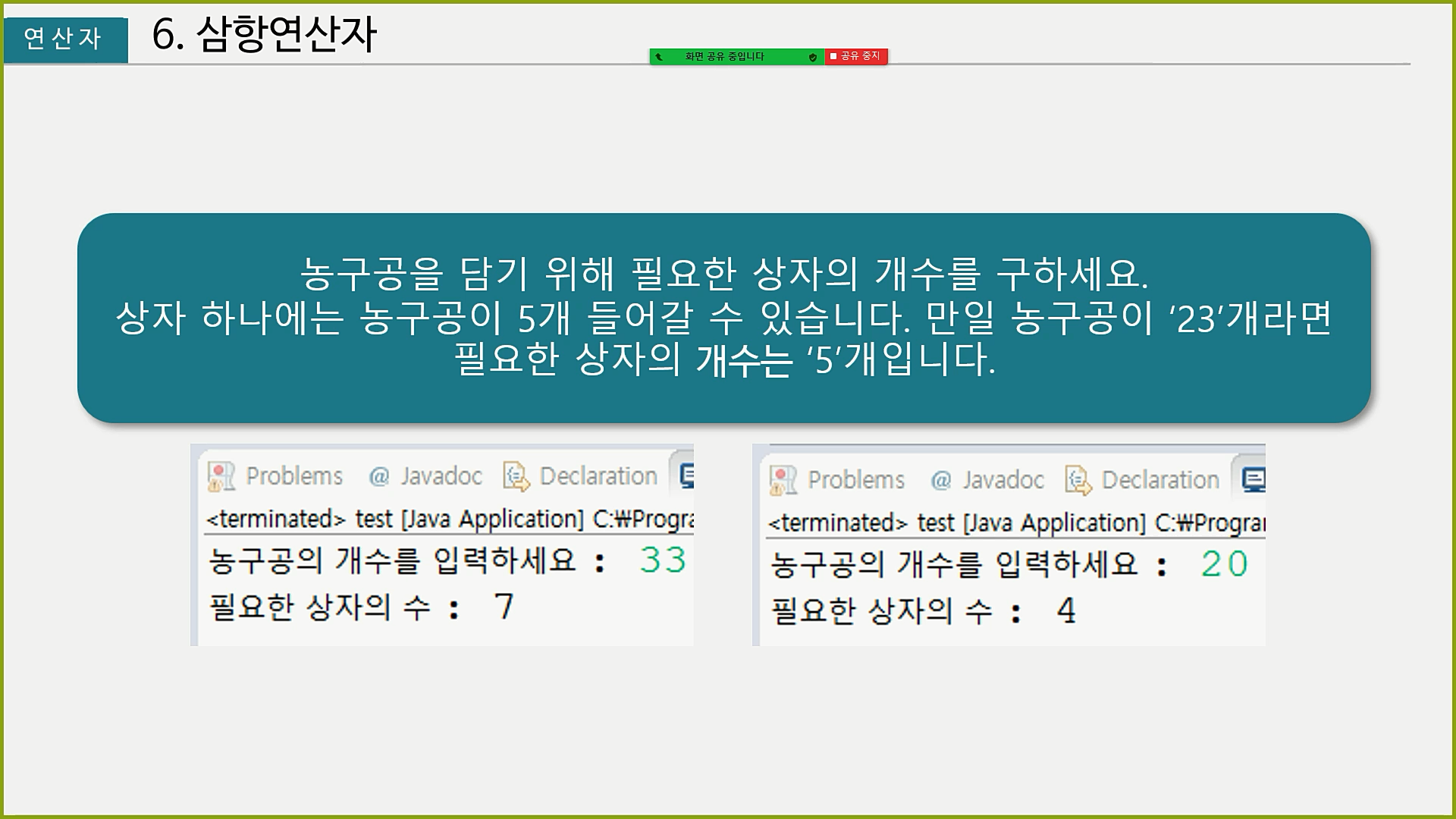The width and height of the screenshot is (1456, 819).
Task: Click the 연산자 section label
Action: [63, 39]
